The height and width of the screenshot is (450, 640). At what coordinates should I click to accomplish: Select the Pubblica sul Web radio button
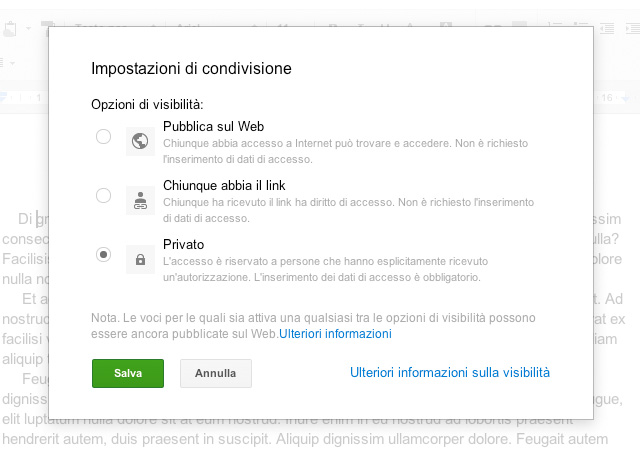tap(103, 137)
